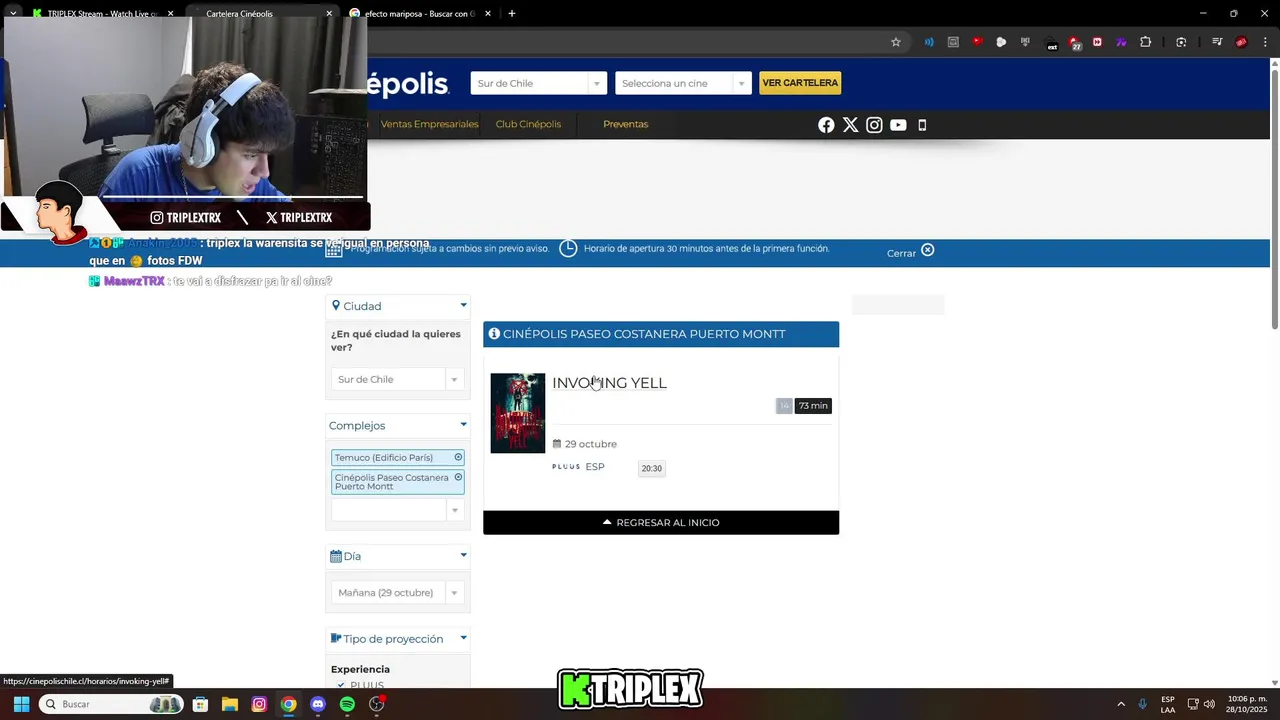Switch to efecto mariposa search tab
The width and height of the screenshot is (1280, 720).
tap(418, 14)
